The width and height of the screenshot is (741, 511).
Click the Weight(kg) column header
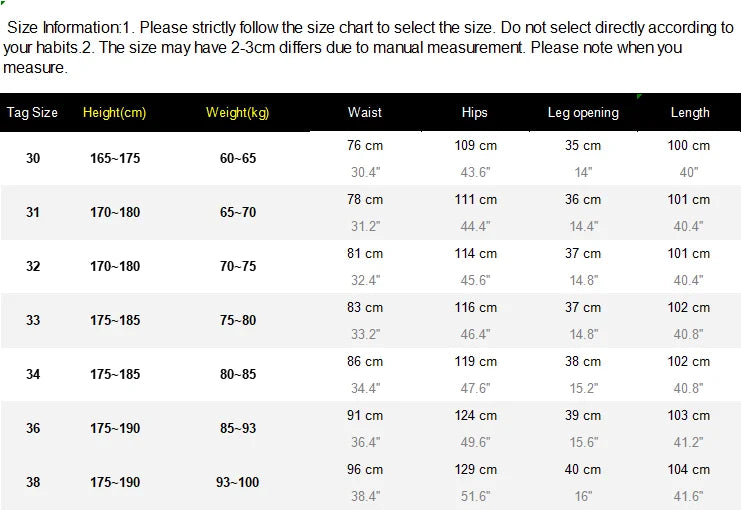click(x=238, y=113)
